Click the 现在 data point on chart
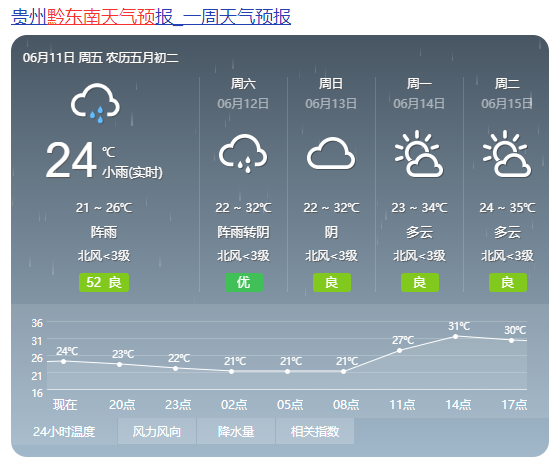The width and height of the screenshot is (554, 465). tap(64, 361)
